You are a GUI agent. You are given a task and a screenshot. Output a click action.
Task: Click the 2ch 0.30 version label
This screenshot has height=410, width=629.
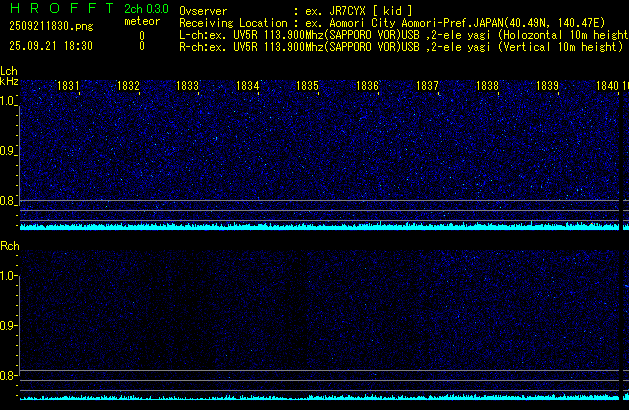(144, 9)
